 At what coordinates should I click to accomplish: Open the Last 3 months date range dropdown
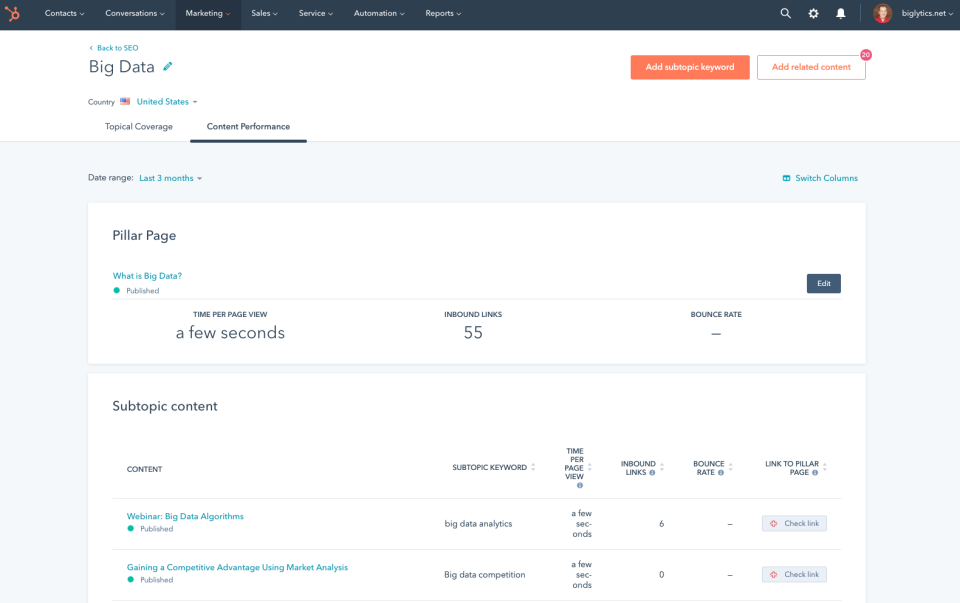click(169, 178)
